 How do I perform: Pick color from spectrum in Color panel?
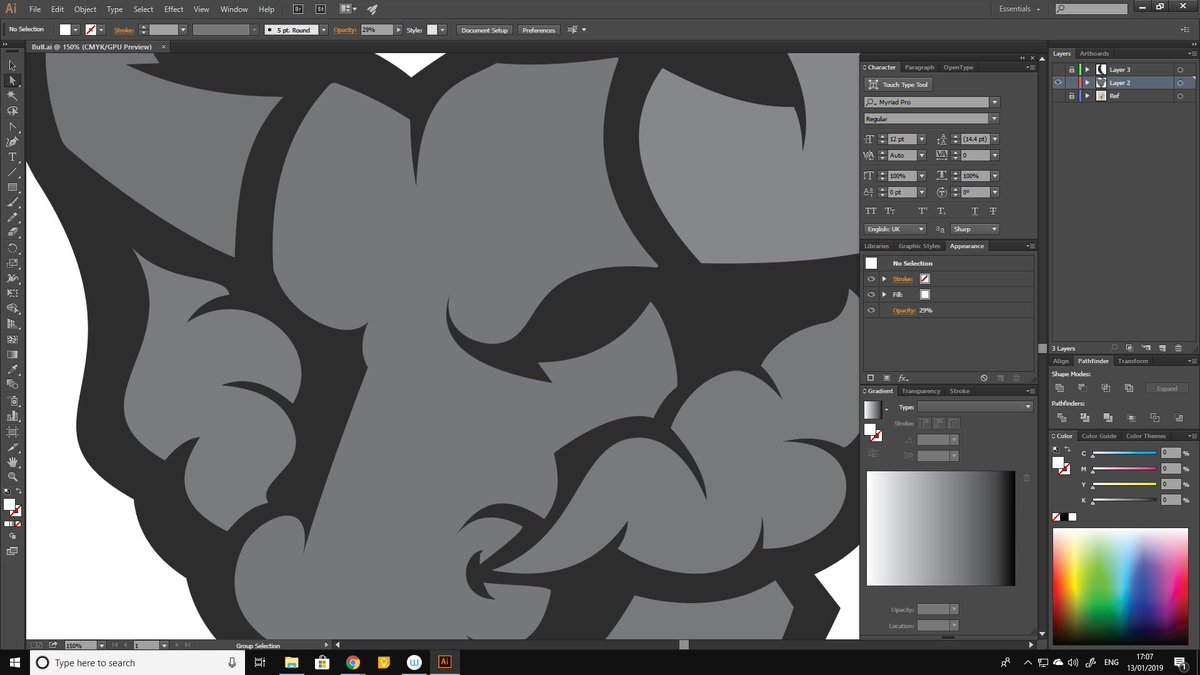coord(1120,584)
